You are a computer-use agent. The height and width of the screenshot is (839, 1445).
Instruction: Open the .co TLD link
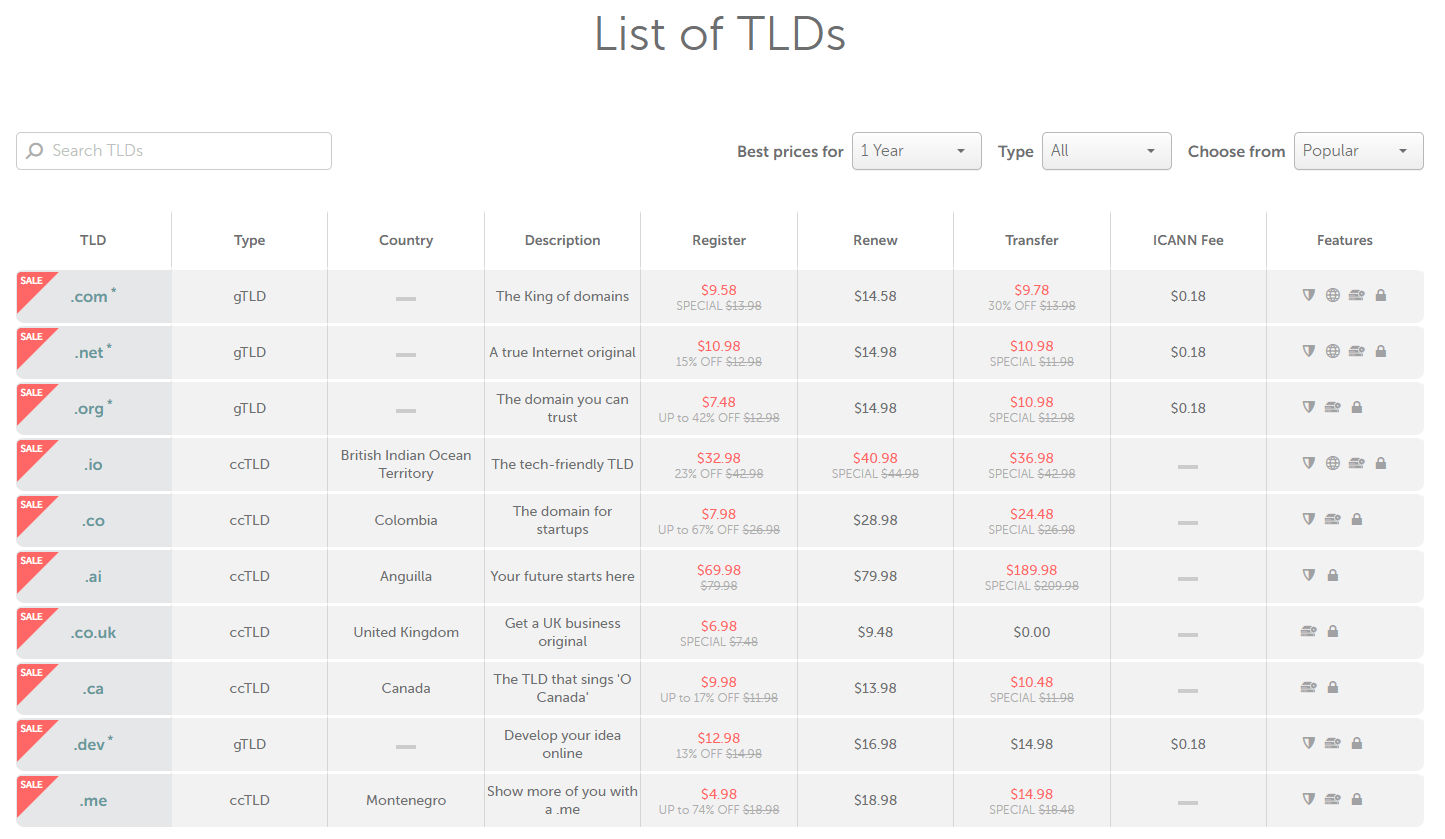tap(94, 521)
